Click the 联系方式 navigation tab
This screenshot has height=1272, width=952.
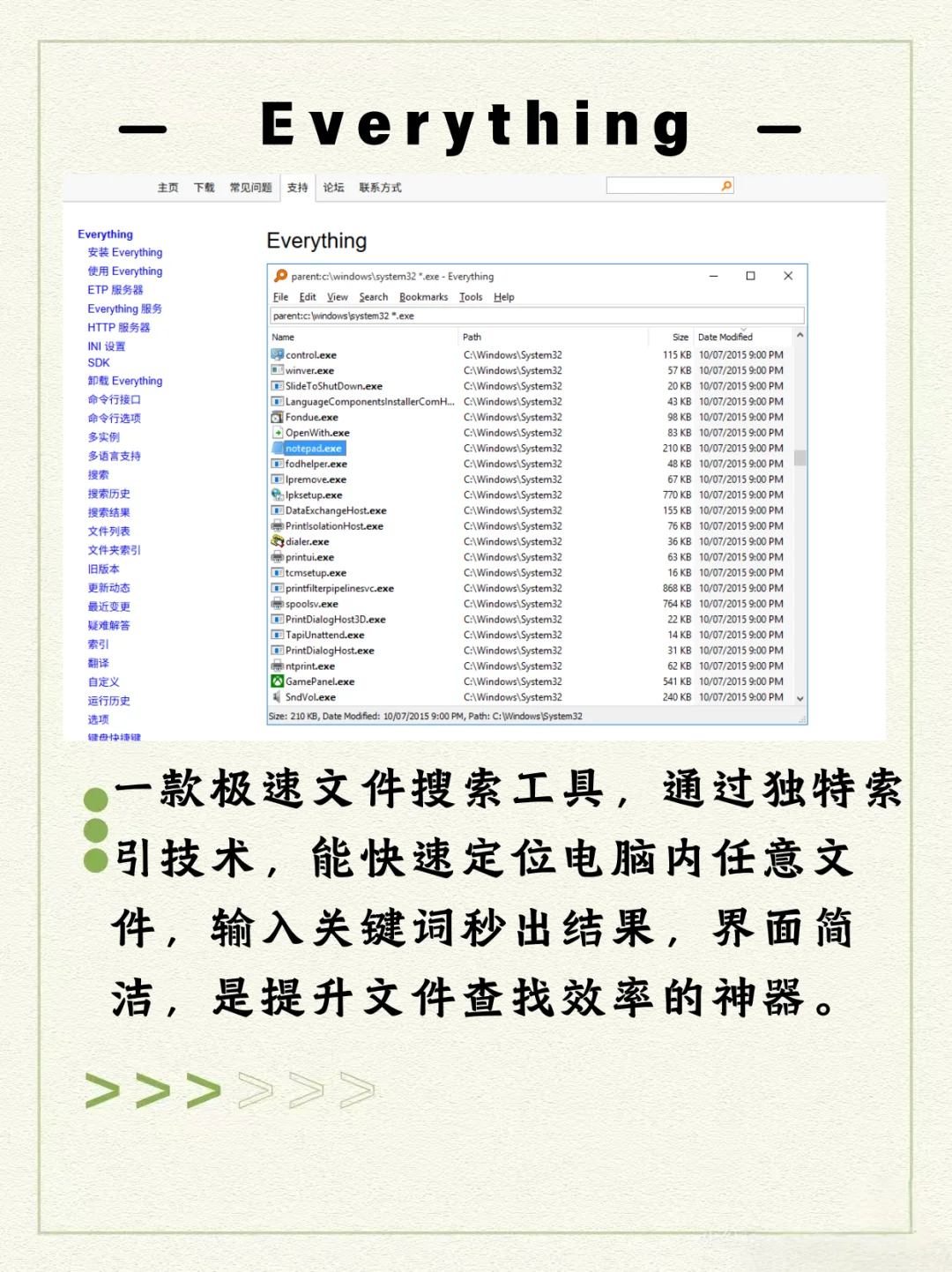click(x=380, y=188)
